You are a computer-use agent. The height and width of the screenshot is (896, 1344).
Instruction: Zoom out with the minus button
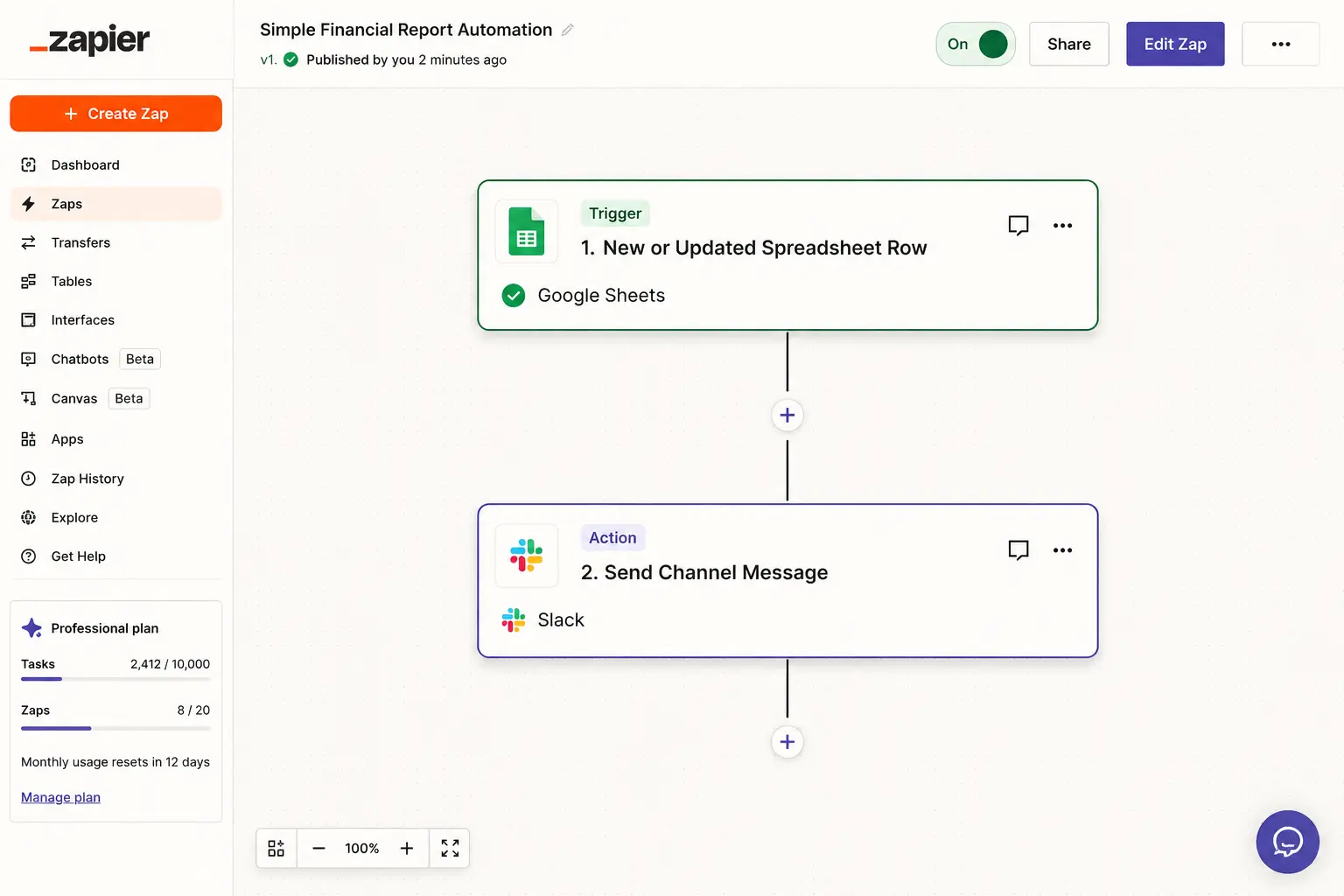(x=319, y=849)
